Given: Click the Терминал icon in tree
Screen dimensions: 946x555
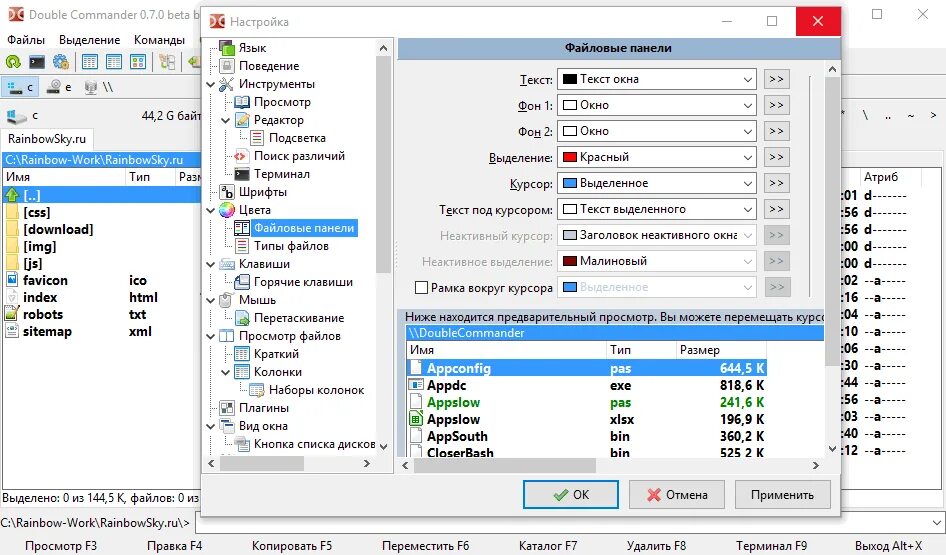Looking at the screenshot, I should [x=242, y=174].
